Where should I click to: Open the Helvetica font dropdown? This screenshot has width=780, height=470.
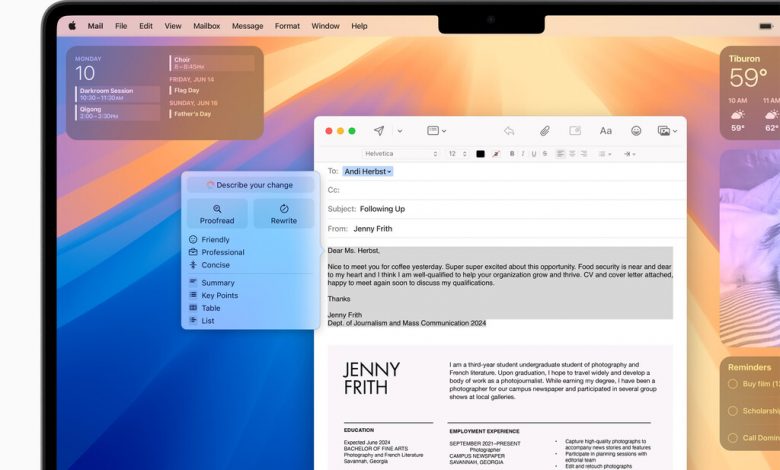[x=401, y=154]
